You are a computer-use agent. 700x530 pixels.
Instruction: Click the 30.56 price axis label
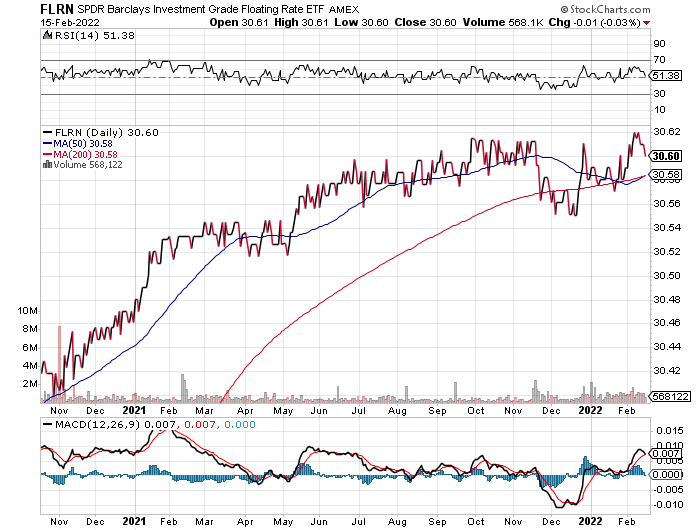tap(667, 204)
